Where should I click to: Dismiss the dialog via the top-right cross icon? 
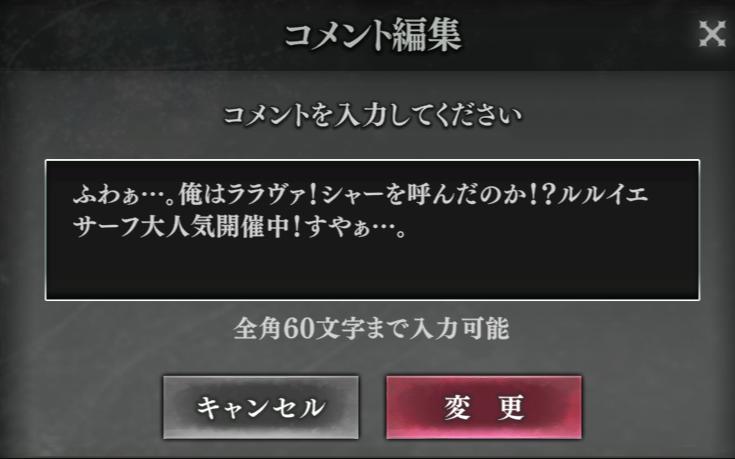pos(712,34)
